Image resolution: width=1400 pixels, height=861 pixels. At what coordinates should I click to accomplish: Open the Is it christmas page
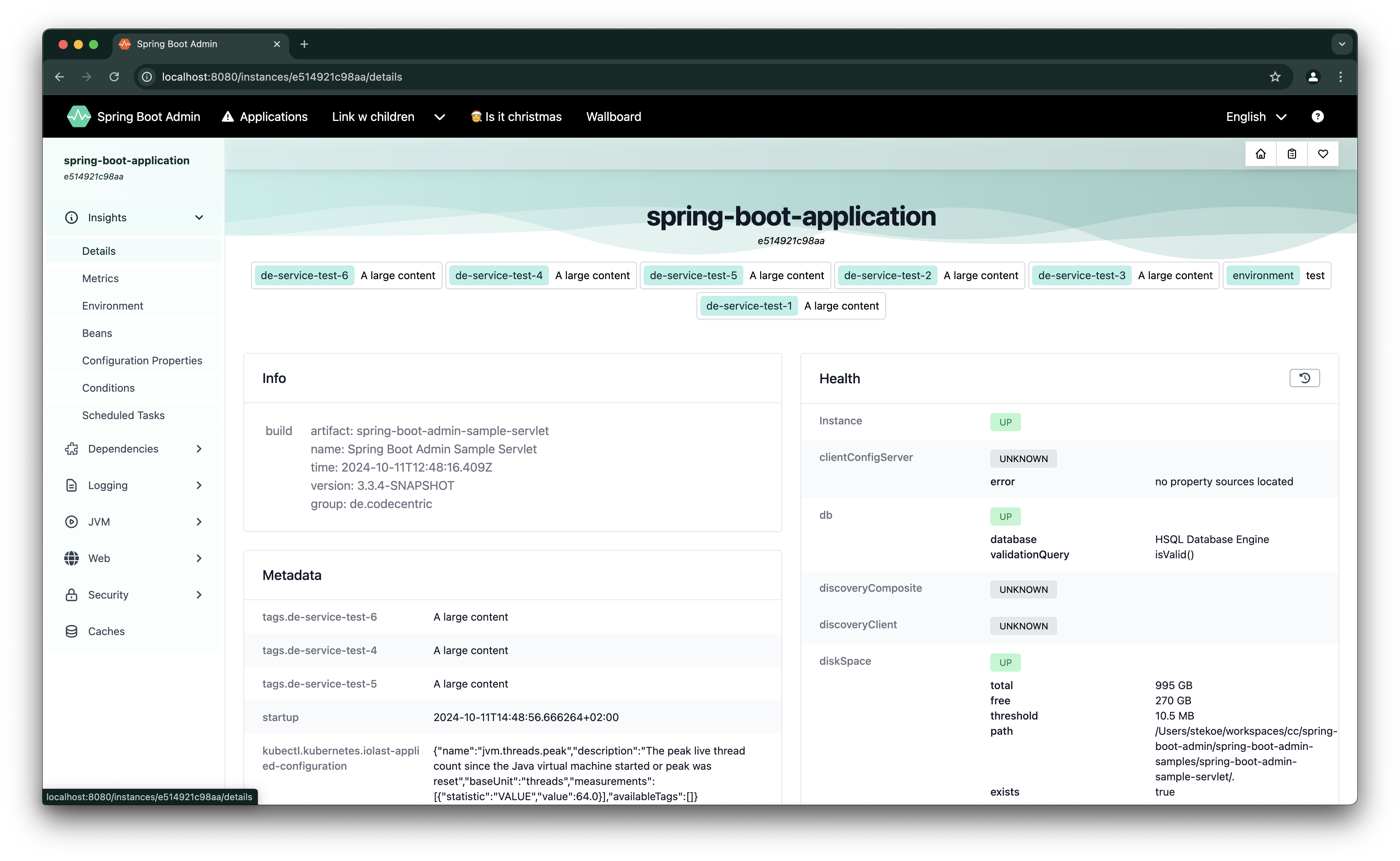(x=516, y=116)
